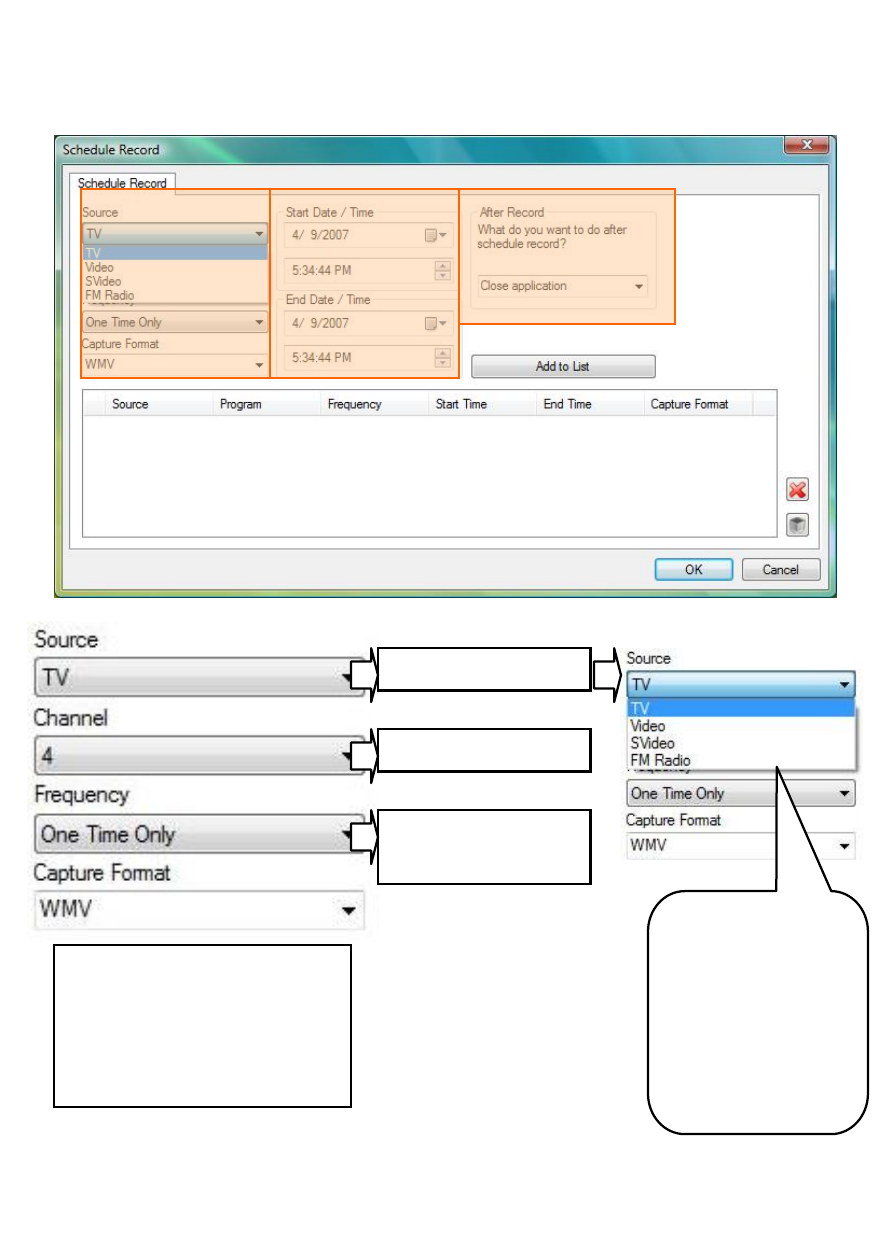Decrease the end time with its down spinner arrow
This screenshot has width=891, height=1257.
pyautogui.click(x=443, y=363)
